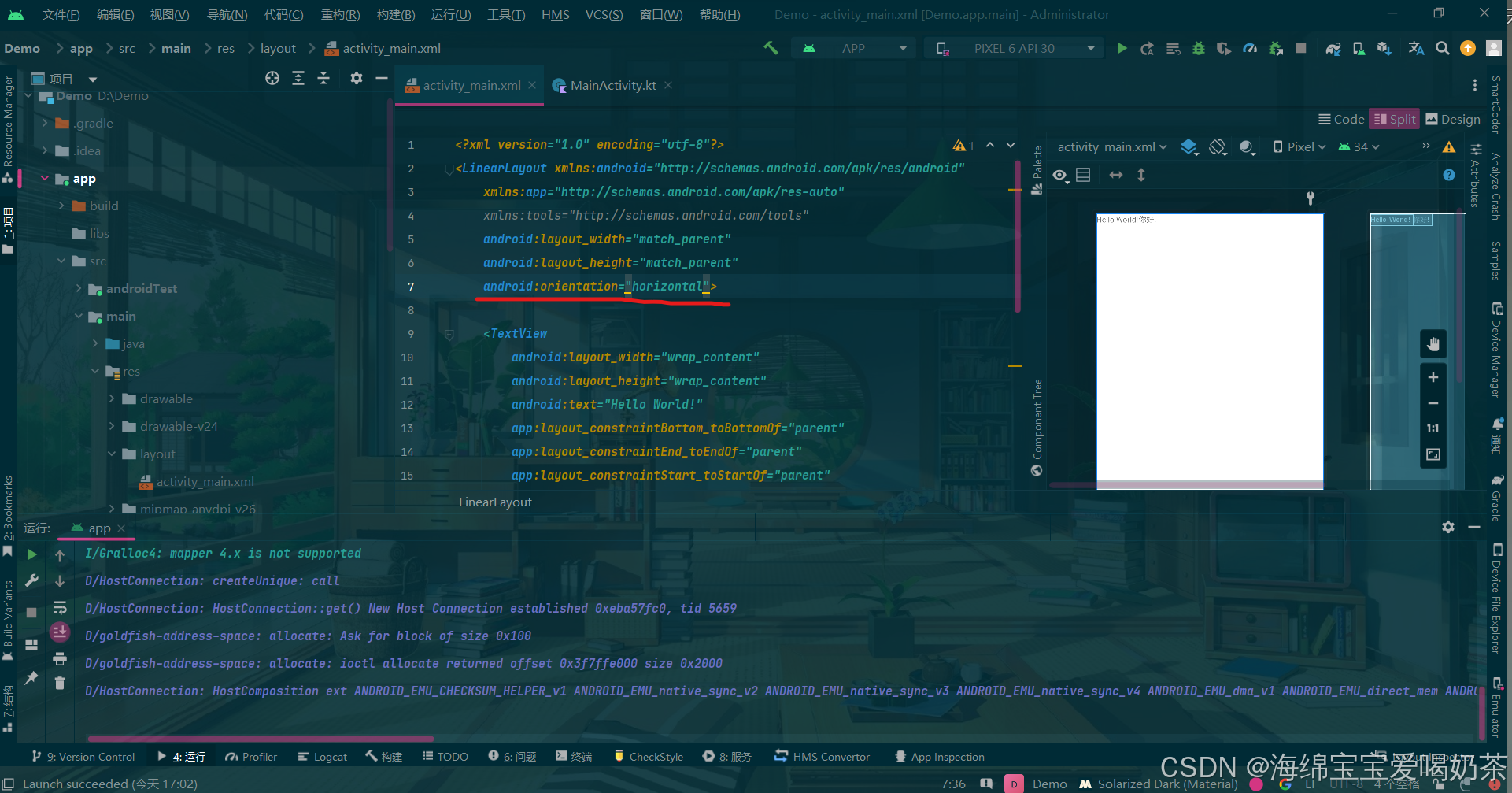The width and height of the screenshot is (1512, 793).
Task: Click the Apply Changes and Restart Activity icon
Action: coord(1148,48)
